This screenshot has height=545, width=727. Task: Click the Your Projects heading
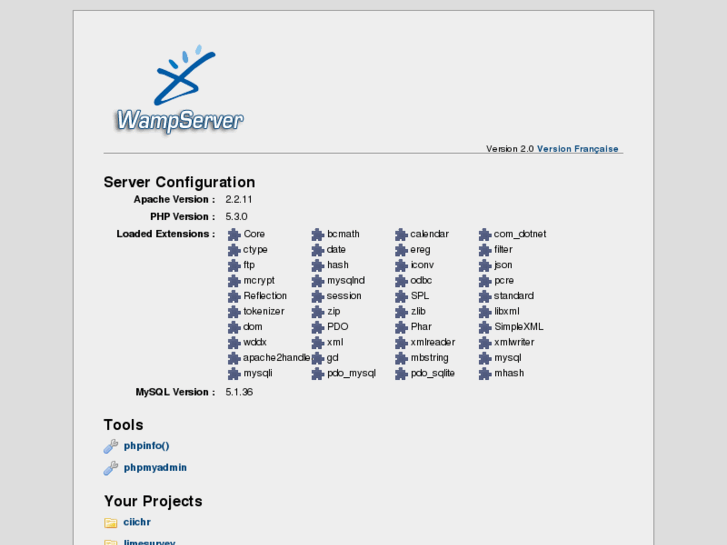point(153,501)
